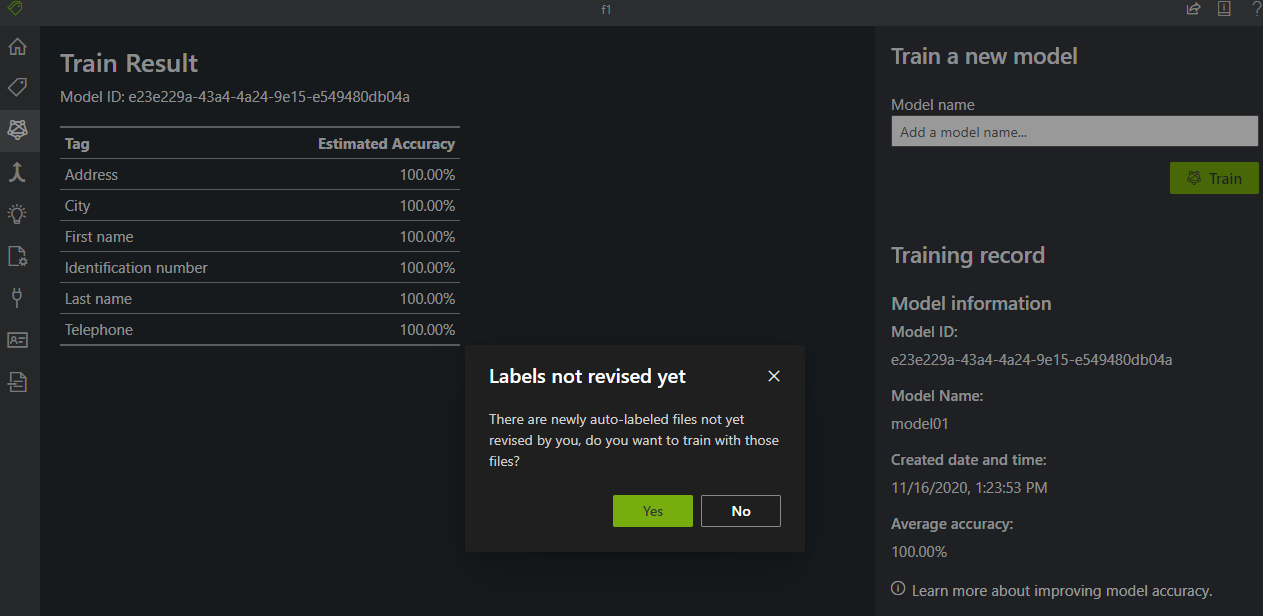
Task: Open layout analyze document icon
Action: pyautogui.click(x=17, y=382)
